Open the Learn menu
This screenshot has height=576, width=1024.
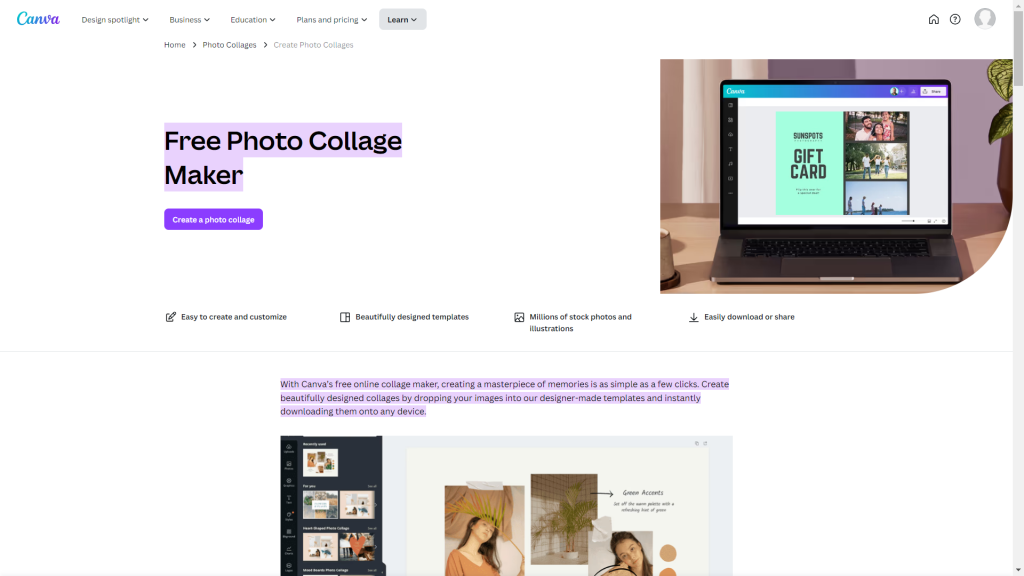[402, 20]
